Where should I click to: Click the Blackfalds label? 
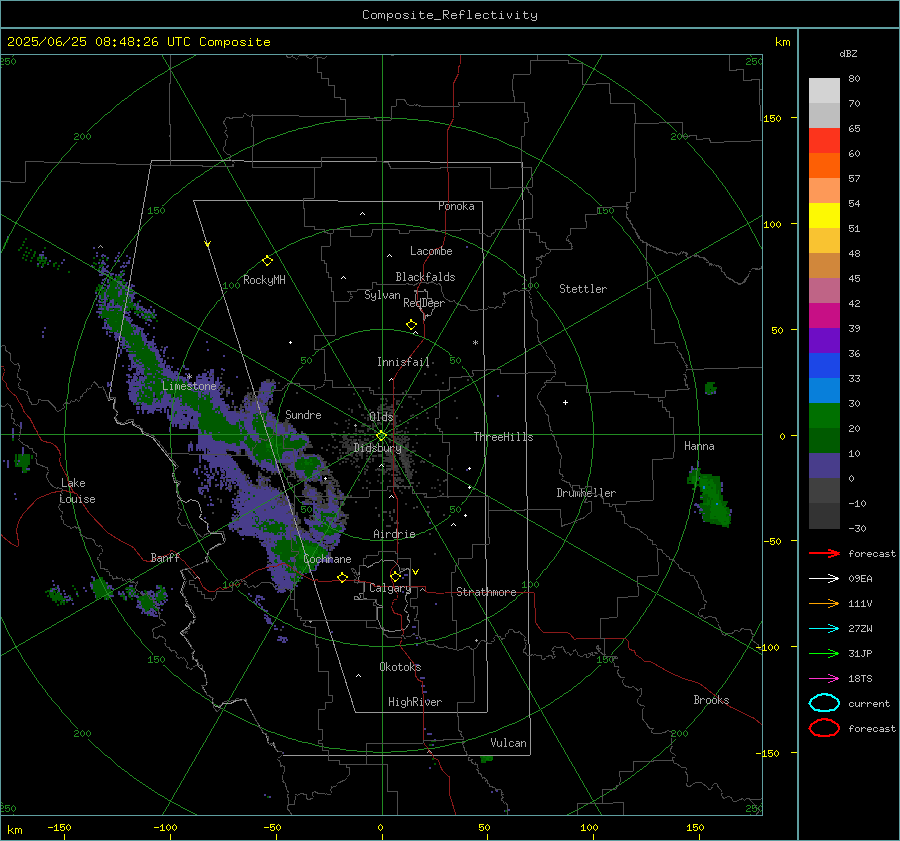pyautogui.click(x=425, y=277)
